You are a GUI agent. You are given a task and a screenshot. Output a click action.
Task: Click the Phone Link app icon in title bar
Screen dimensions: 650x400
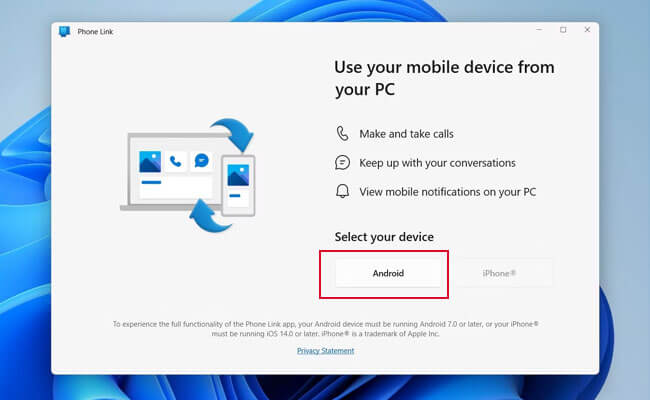64,32
